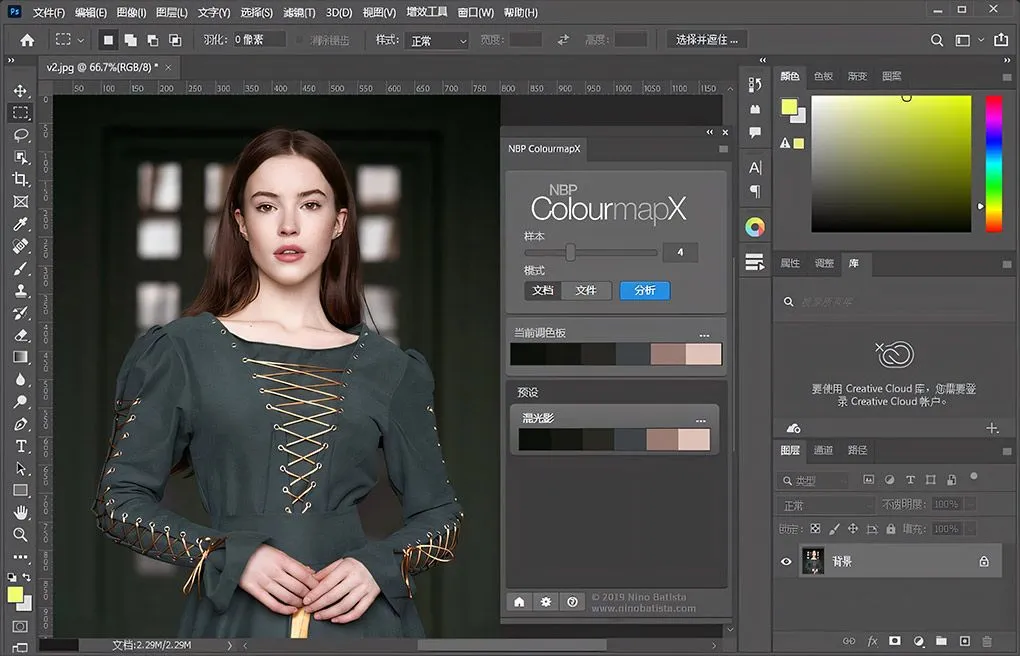Open the 滤镜(T) menu
This screenshot has height=656, width=1020.
tap(298, 13)
